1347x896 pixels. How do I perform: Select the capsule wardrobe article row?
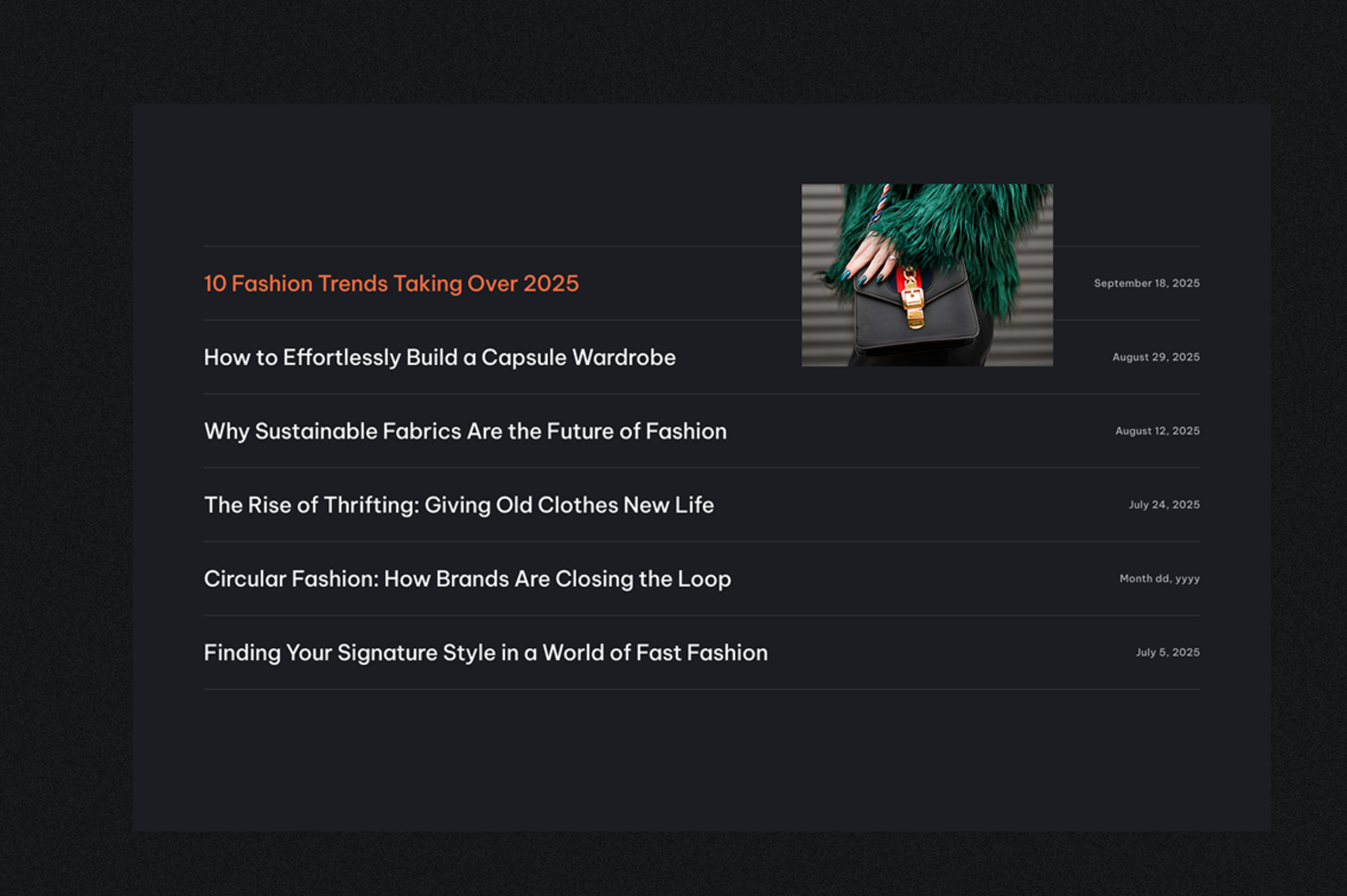[x=553, y=357]
